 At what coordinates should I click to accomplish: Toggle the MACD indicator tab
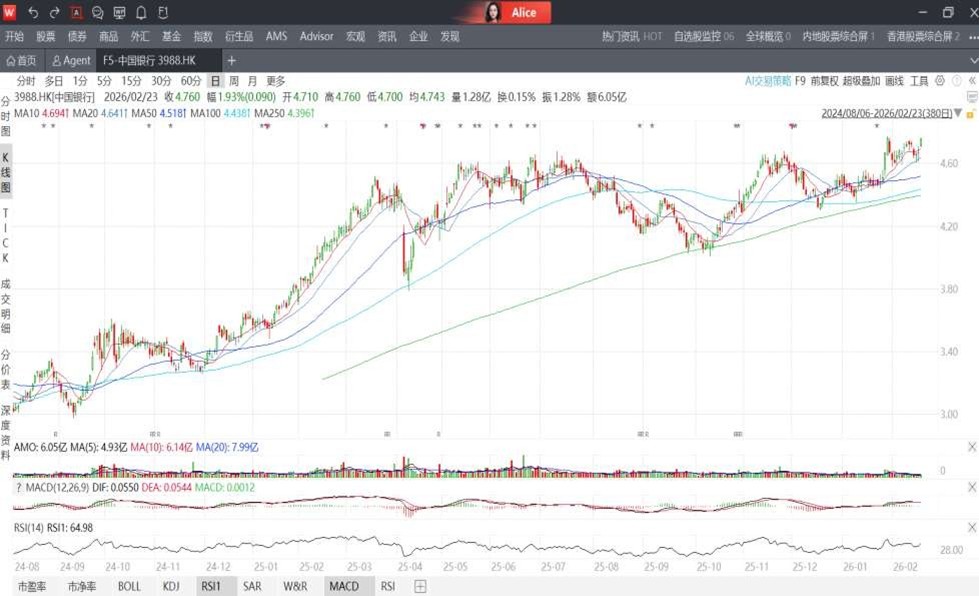(343, 587)
